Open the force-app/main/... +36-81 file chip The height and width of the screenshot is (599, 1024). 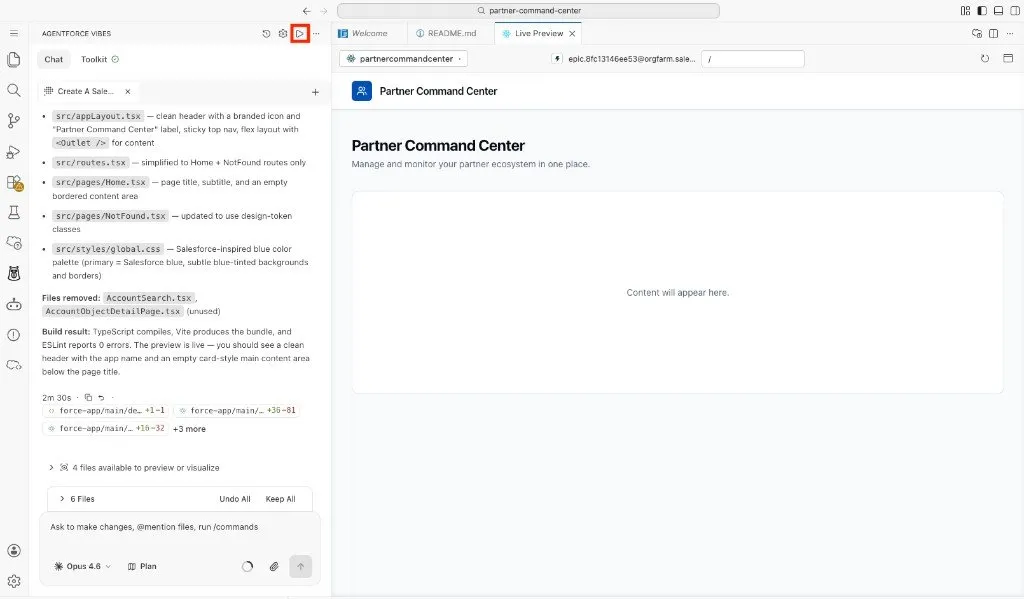(x=236, y=411)
